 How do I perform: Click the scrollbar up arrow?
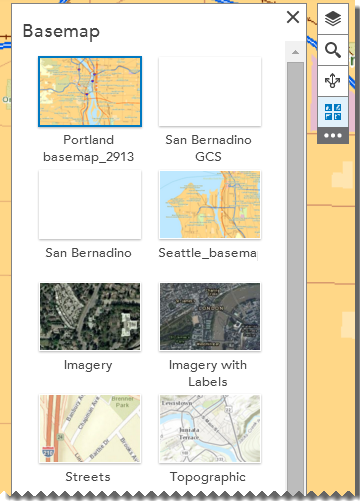pos(295,52)
